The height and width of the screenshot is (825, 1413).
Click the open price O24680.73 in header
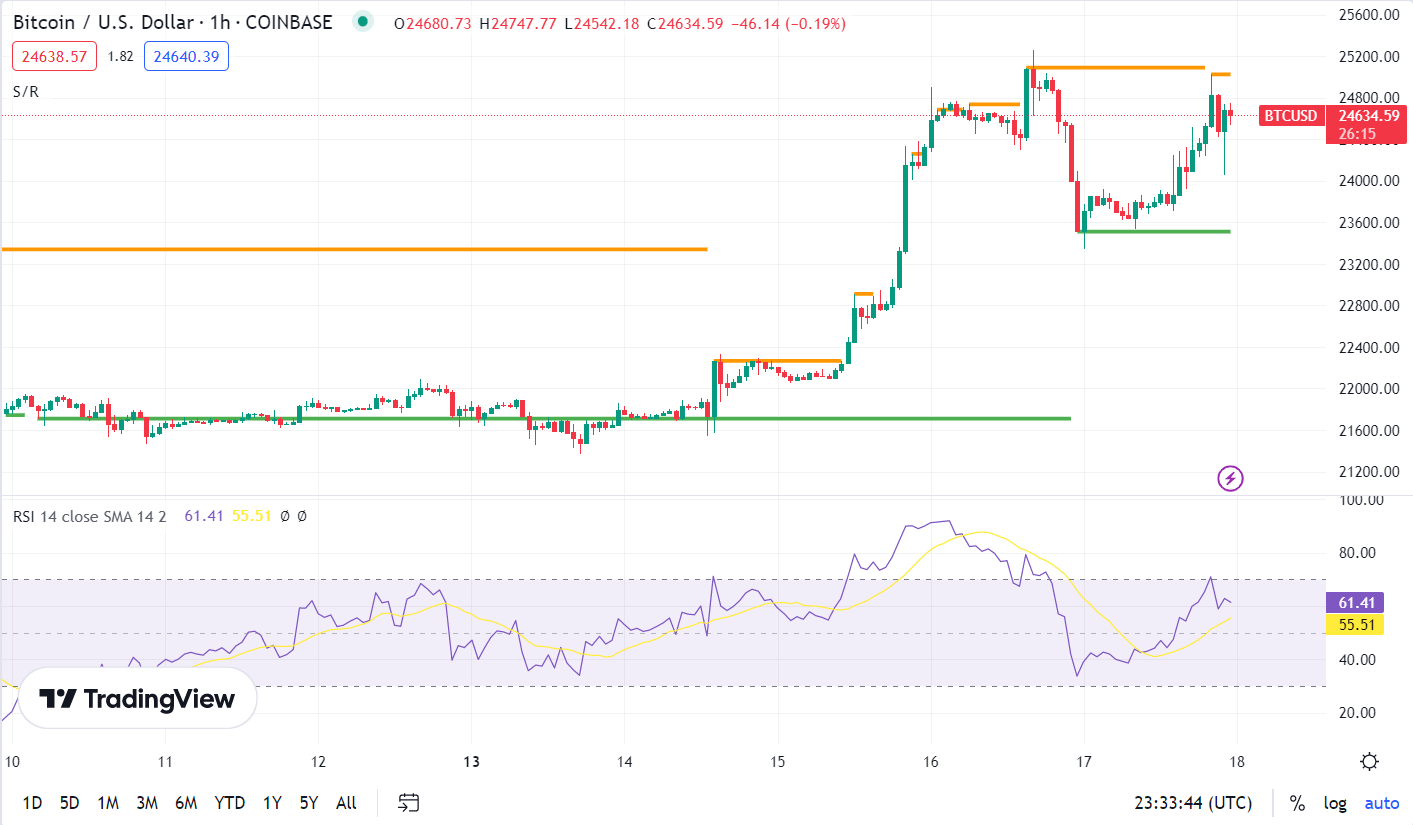[x=432, y=23]
